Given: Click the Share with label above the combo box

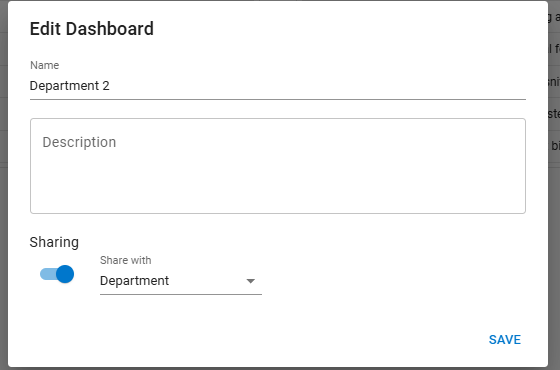Looking at the screenshot, I should coord(126,260).
